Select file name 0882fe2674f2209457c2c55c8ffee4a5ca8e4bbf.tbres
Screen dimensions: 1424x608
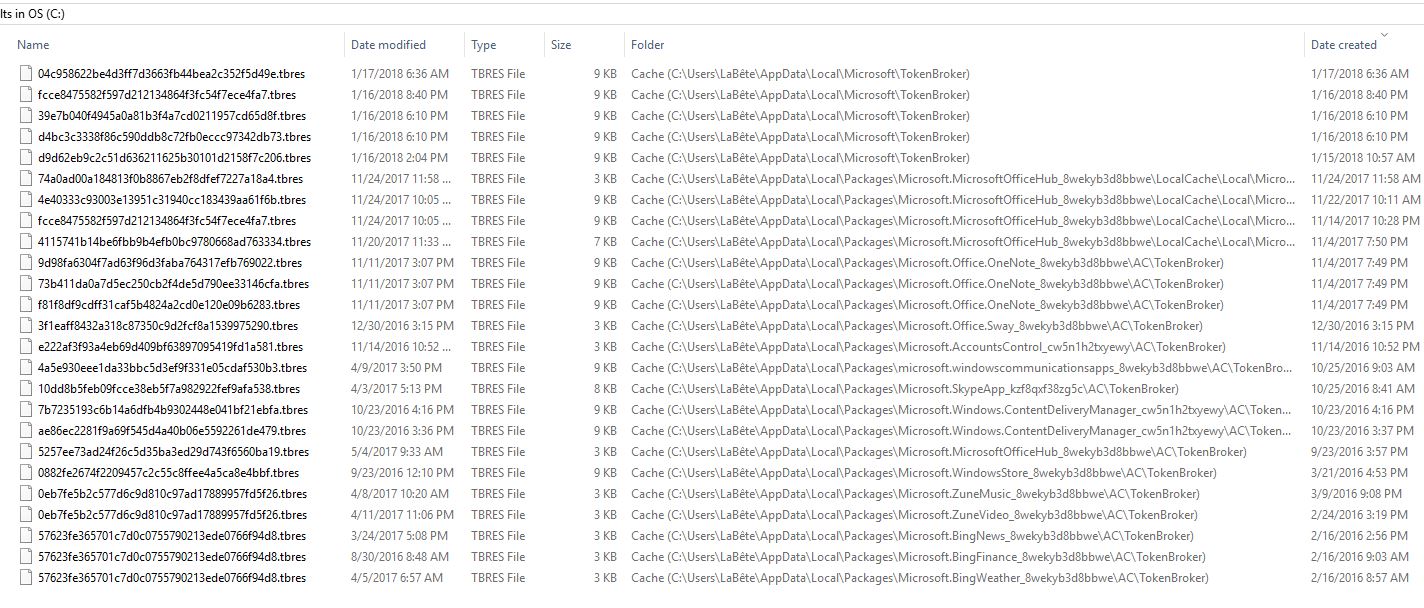point(168,473)
